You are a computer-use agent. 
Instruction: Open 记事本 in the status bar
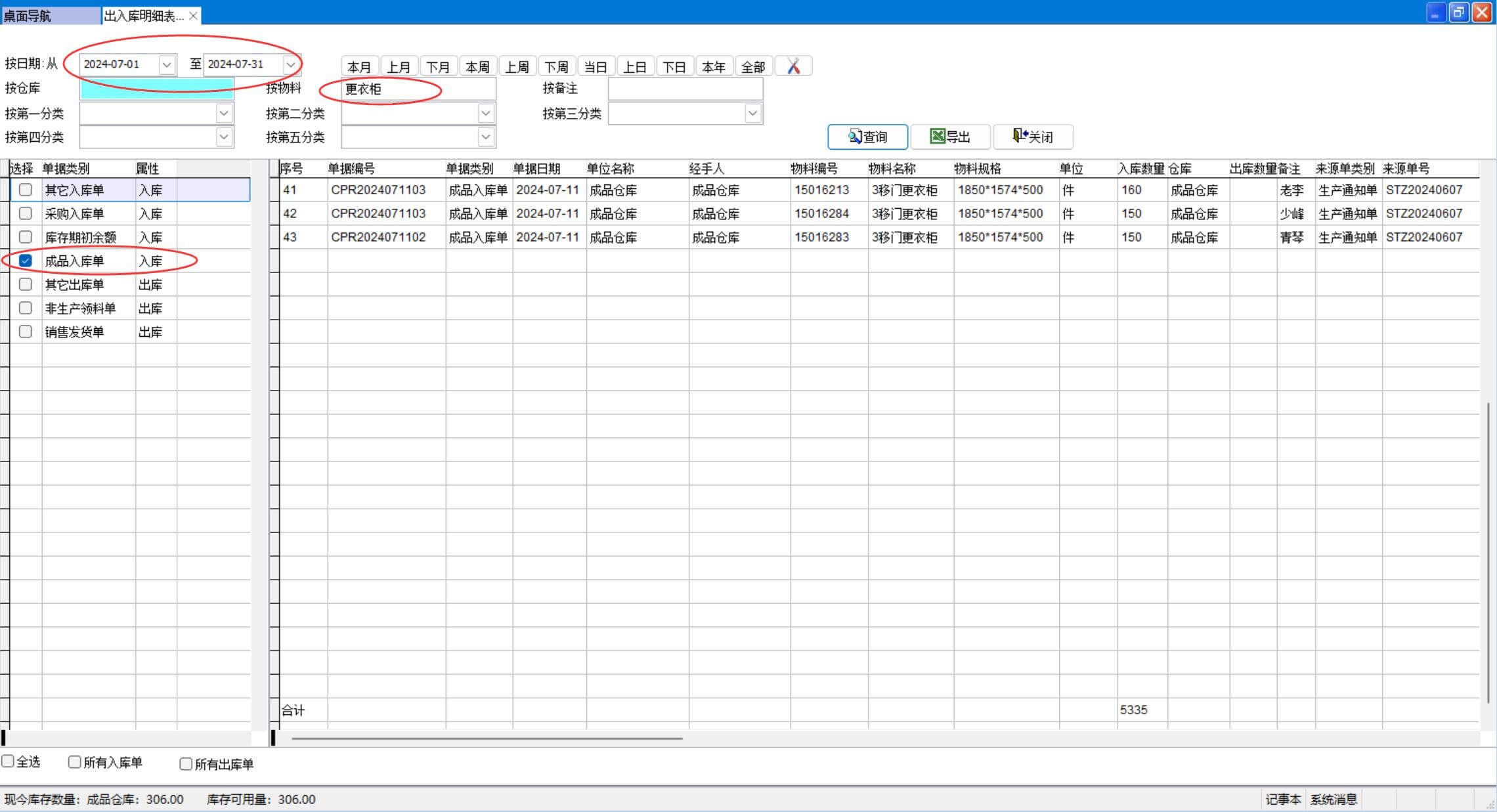(1282, 799)
